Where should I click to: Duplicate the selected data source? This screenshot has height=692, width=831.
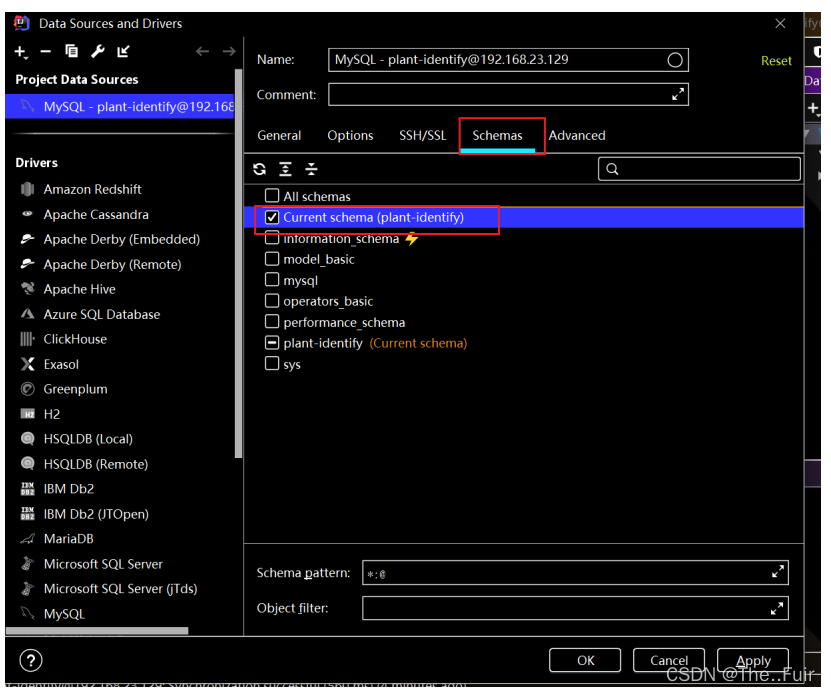72,51
